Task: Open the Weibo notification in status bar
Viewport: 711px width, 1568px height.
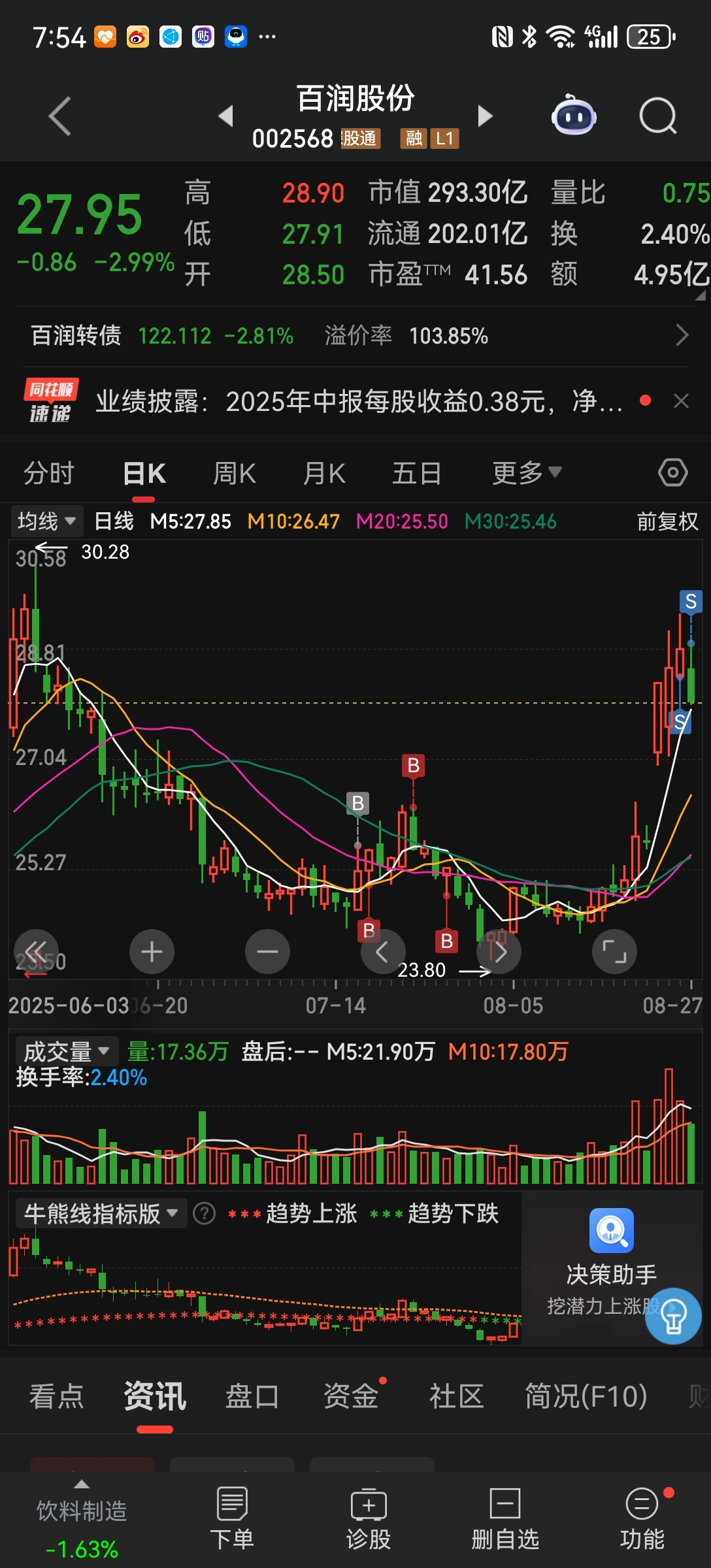Action: point(137,37)
